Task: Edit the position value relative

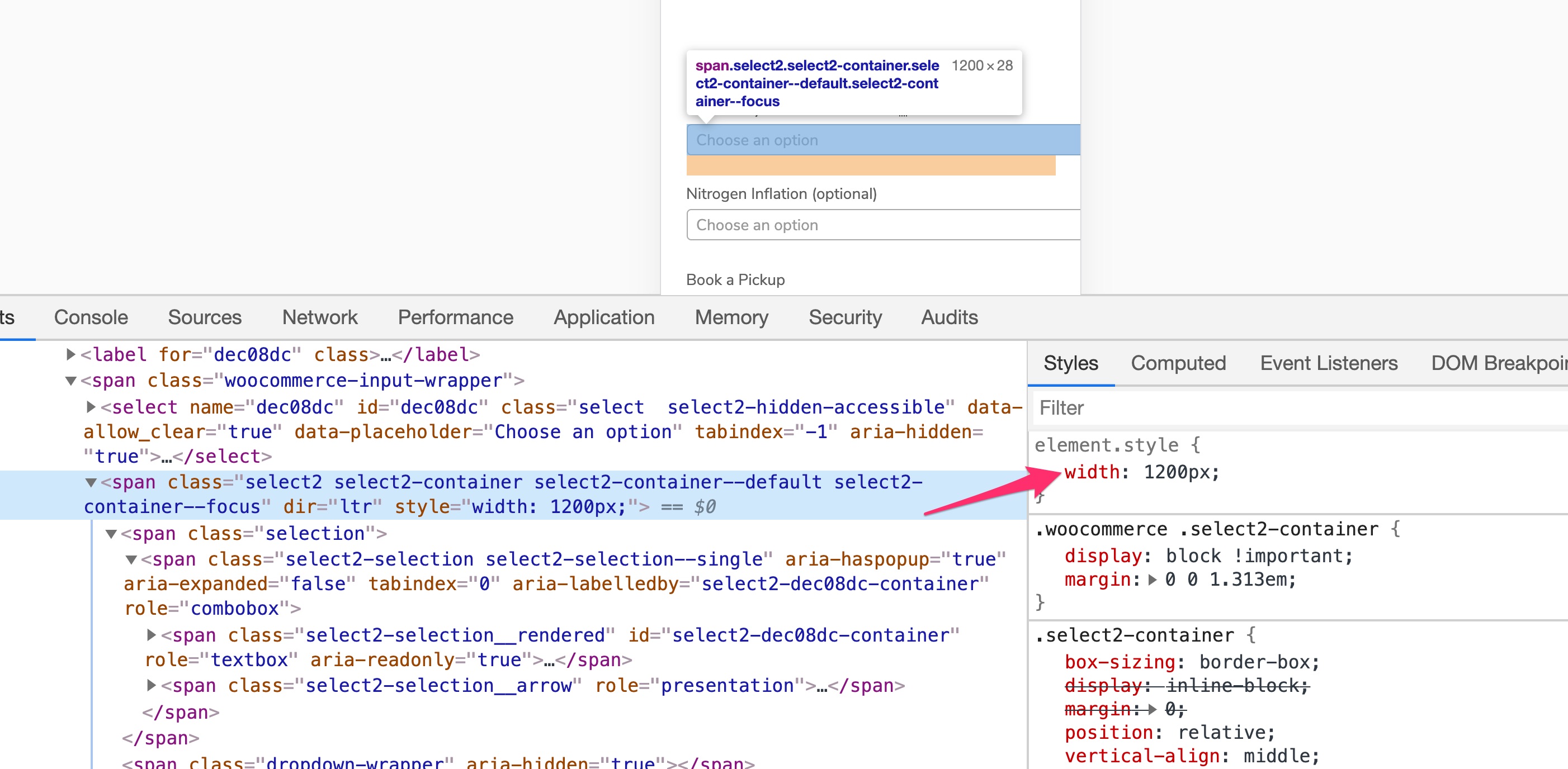Action: coord(1222,732)
